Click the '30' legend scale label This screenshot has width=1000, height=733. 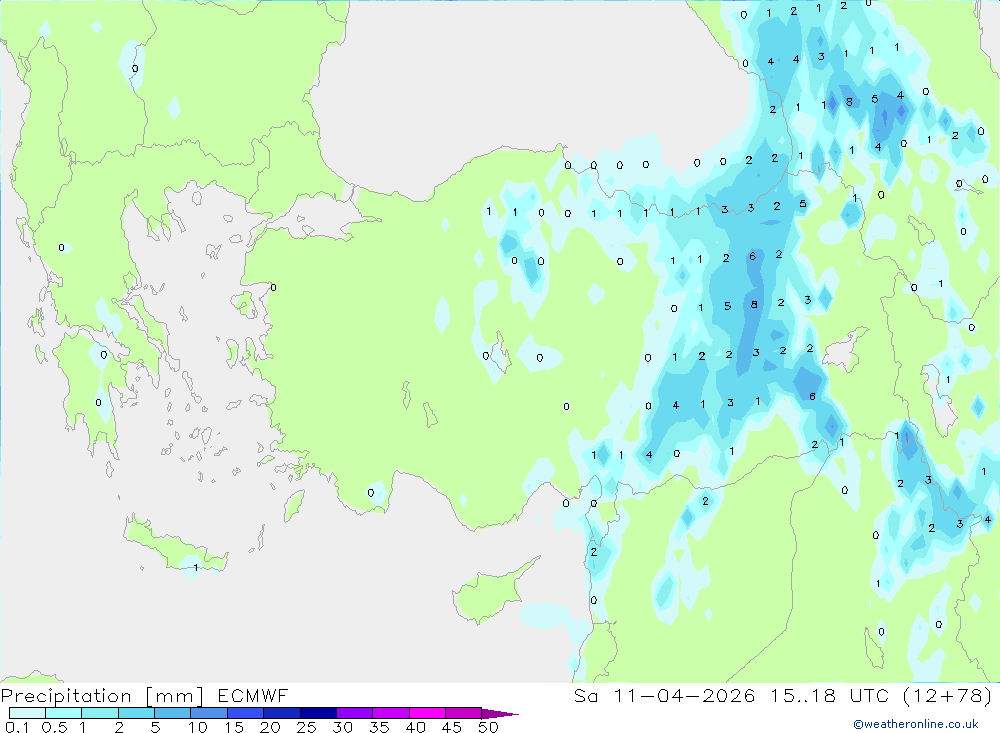[343, 727]
